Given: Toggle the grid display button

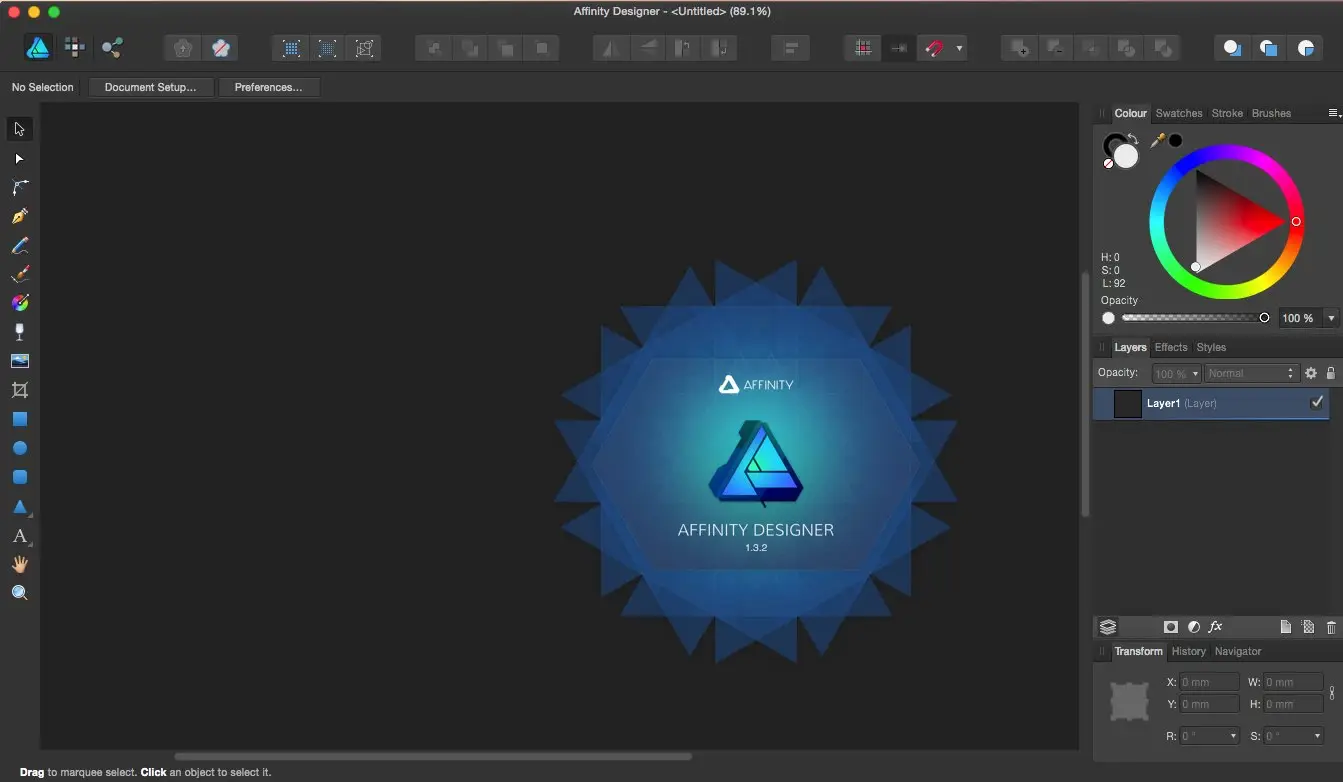Looking at the screenshot, I should [x=863, y=47].
